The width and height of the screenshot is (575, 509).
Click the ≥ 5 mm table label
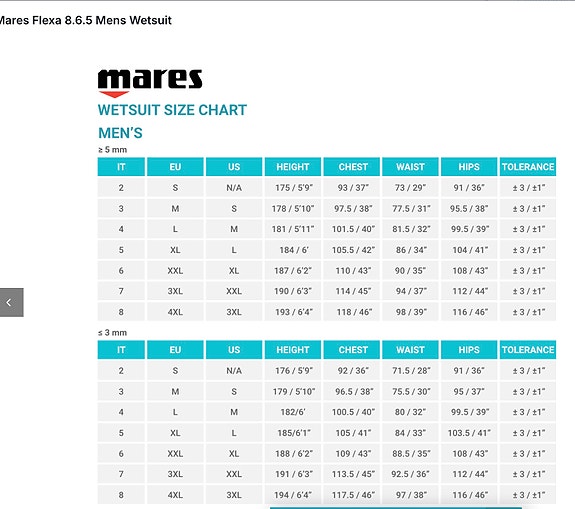[x=113, y=150]
